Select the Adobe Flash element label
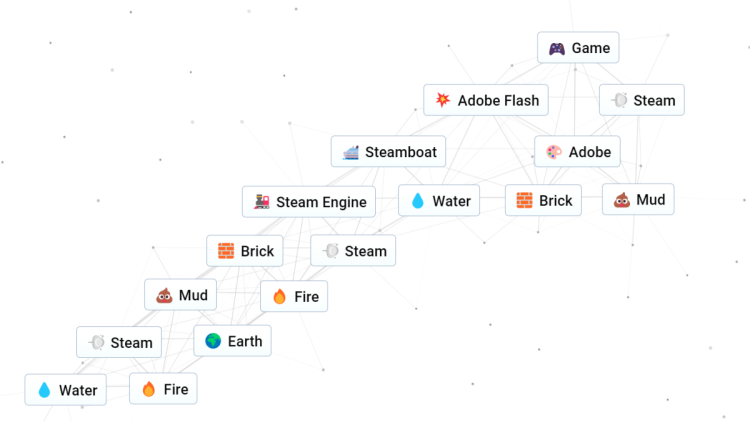The image size is (750, 421). coord(498,100)
